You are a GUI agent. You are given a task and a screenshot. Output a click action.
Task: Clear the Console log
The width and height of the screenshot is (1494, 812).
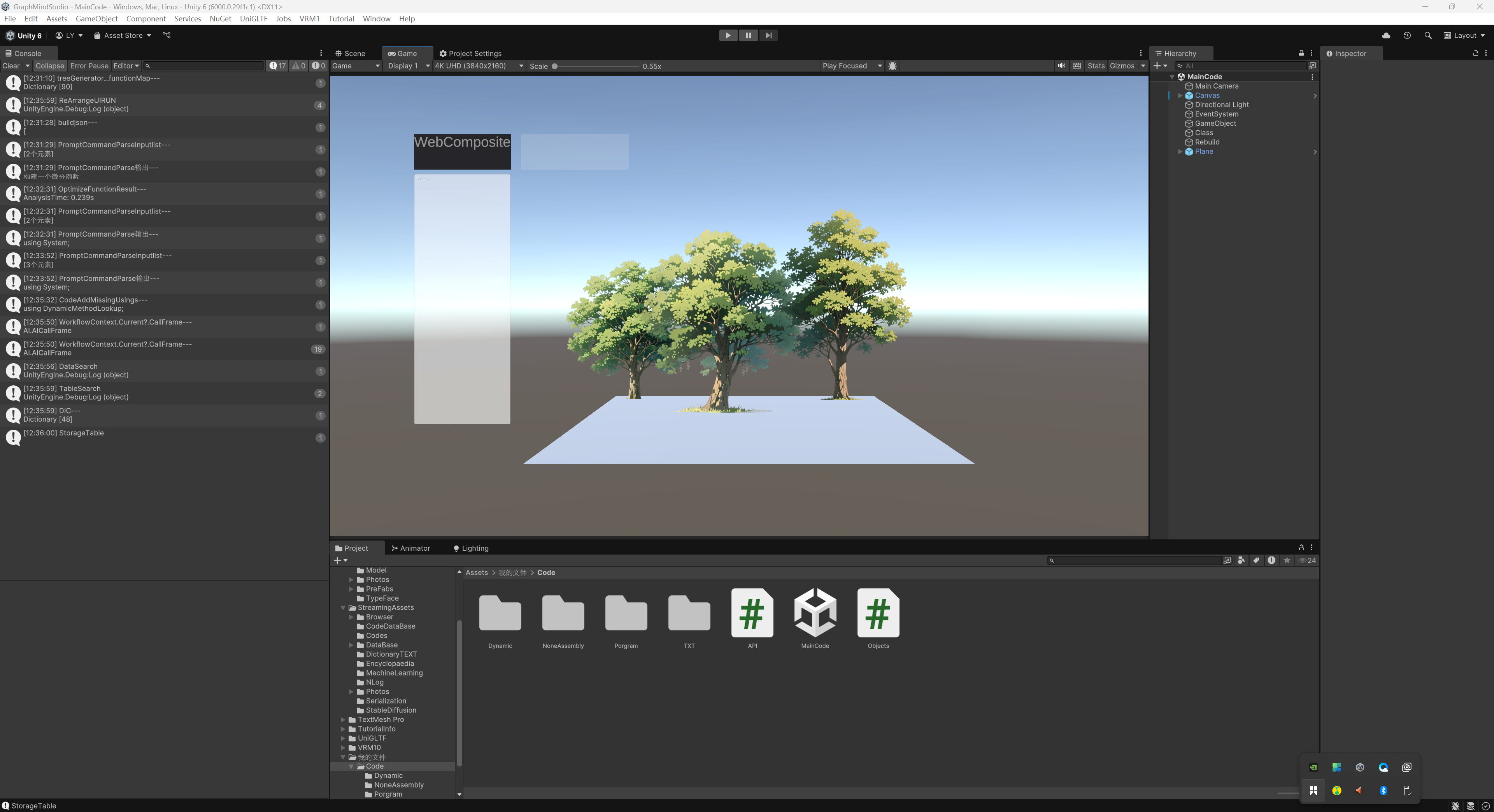11,65
